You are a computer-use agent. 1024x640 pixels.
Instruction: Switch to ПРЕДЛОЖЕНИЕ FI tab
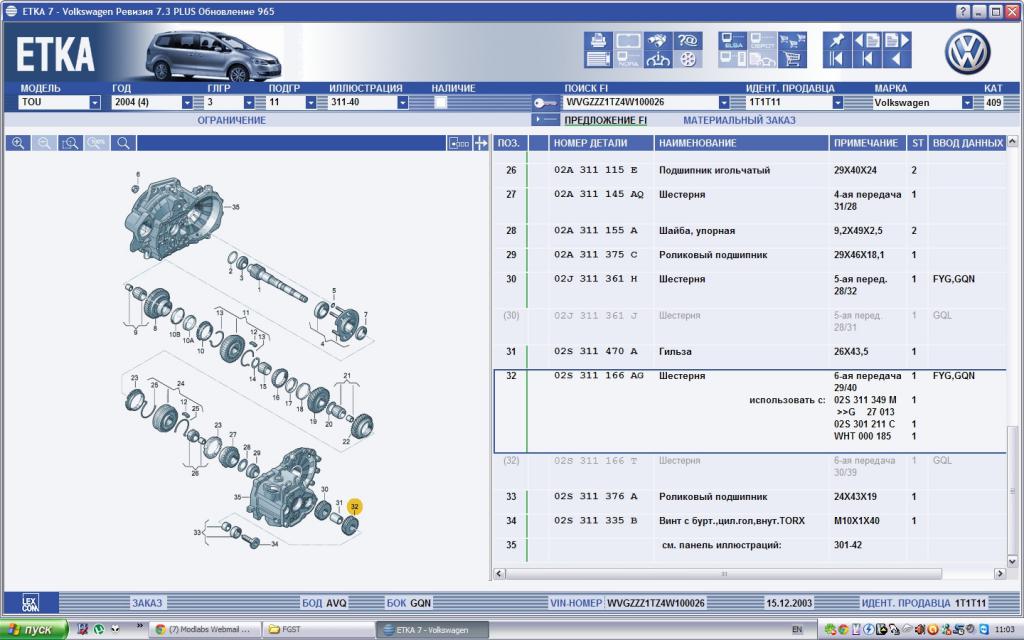[x=605, y=120]
